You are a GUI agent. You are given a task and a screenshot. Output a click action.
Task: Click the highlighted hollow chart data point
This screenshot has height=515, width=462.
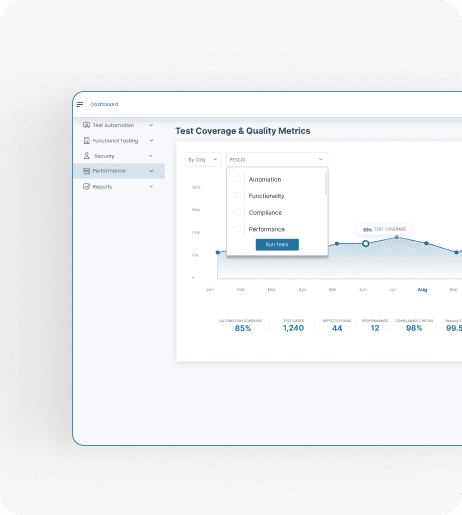[x=366, y=244]
